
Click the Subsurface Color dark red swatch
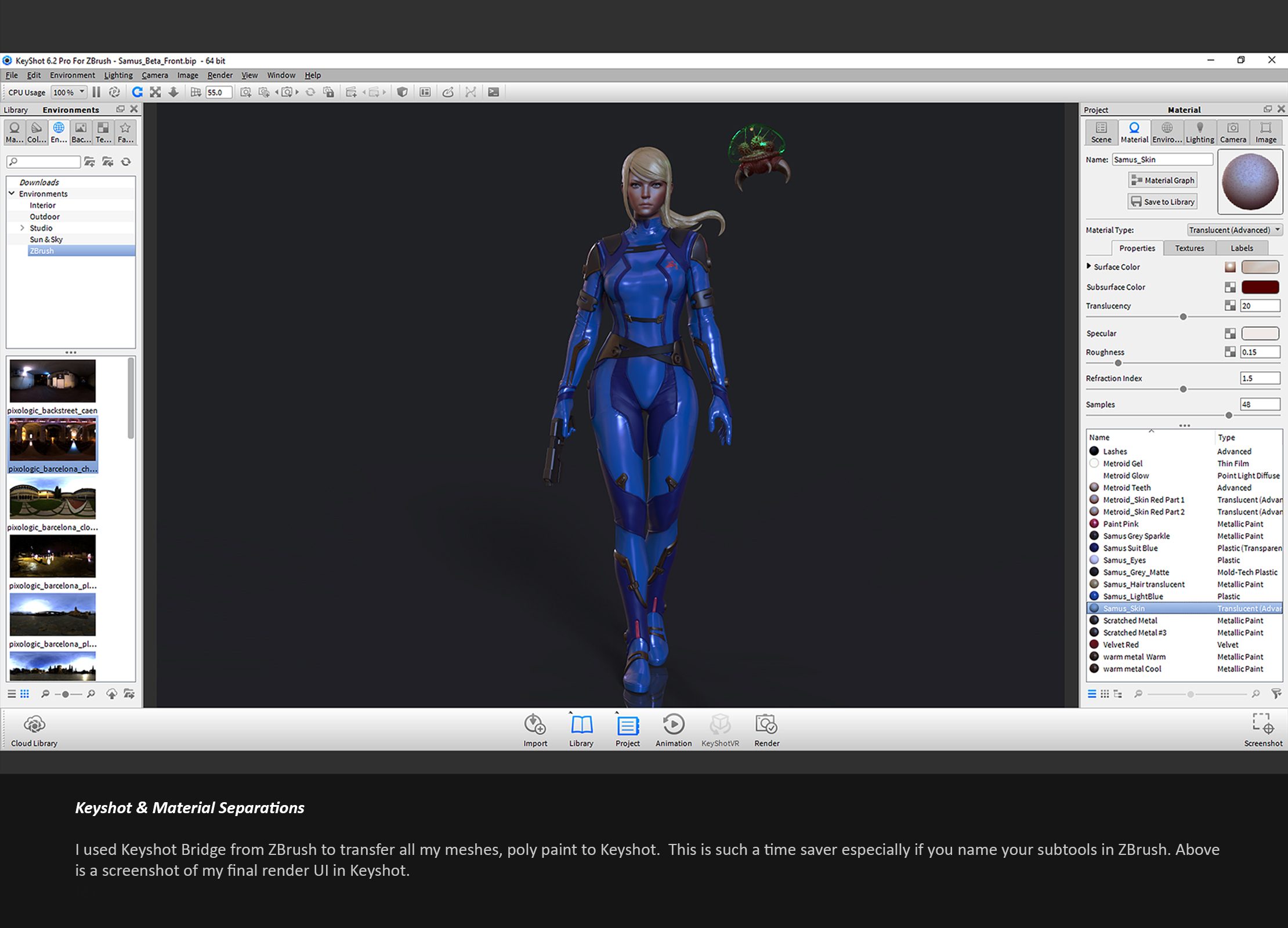(x=1260, y=287)
